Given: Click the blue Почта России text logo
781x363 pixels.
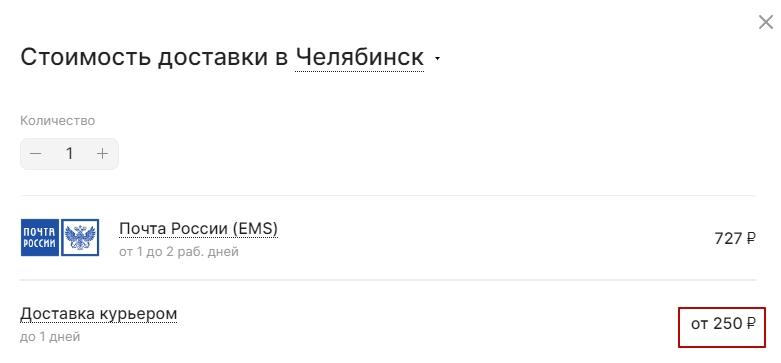Looking at the screenshot, I should (x=40, y=238).
